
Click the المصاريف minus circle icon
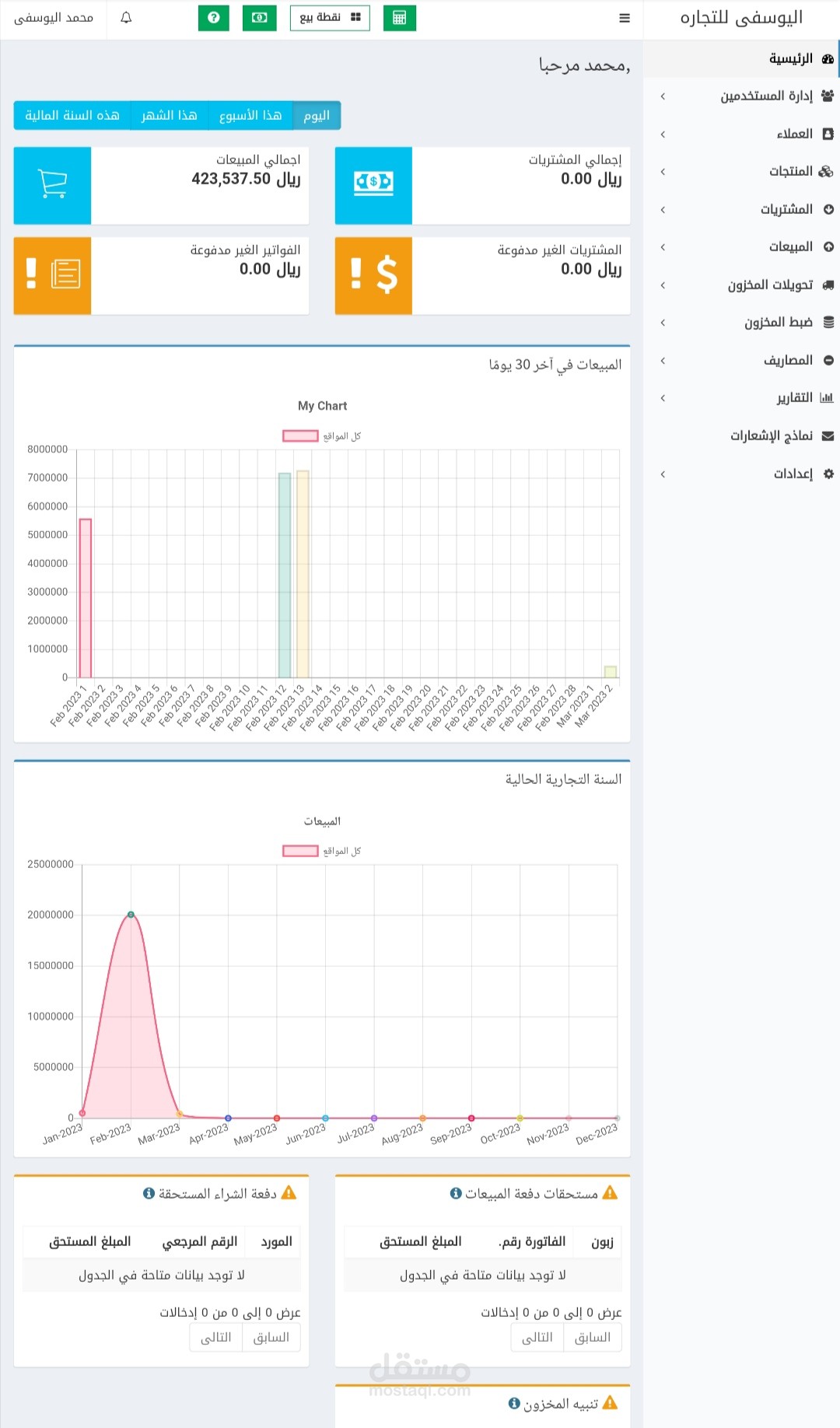click(828, 360)
